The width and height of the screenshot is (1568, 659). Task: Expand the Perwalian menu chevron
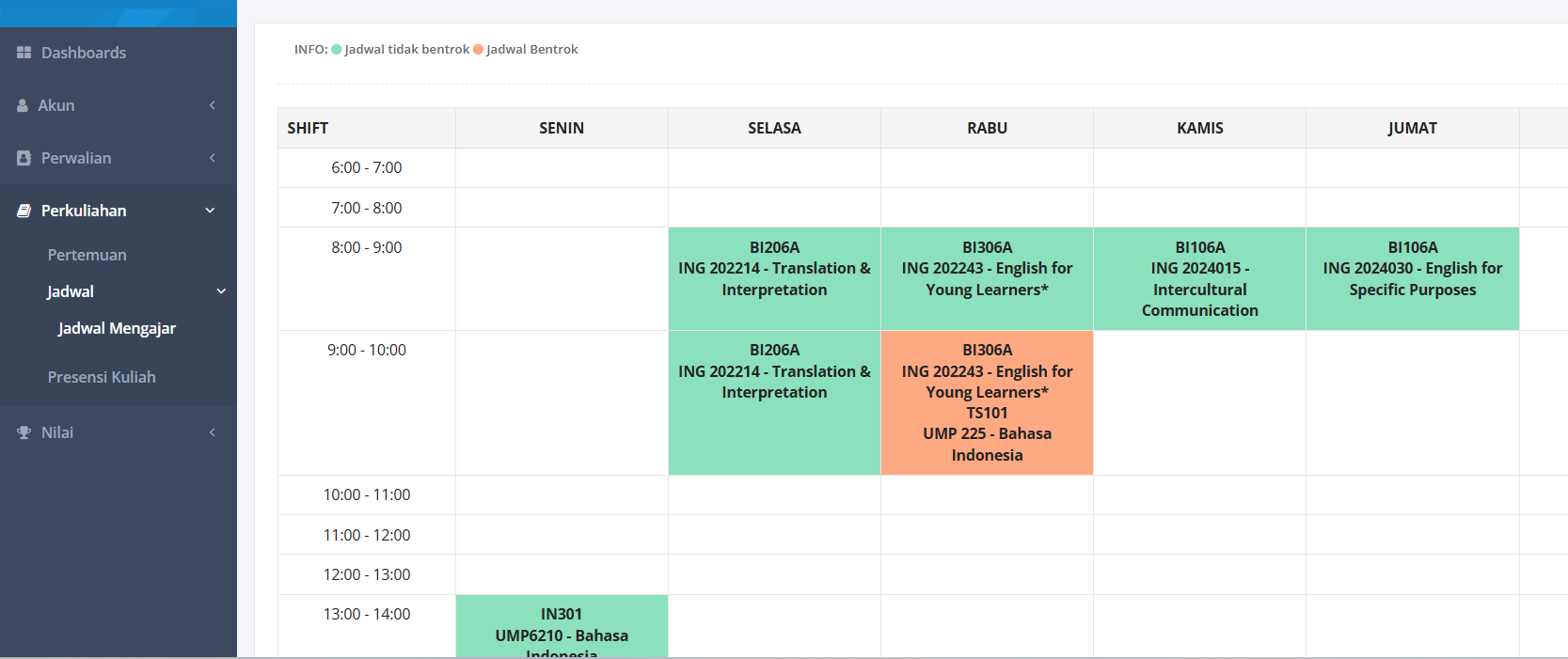coord(213,158)
